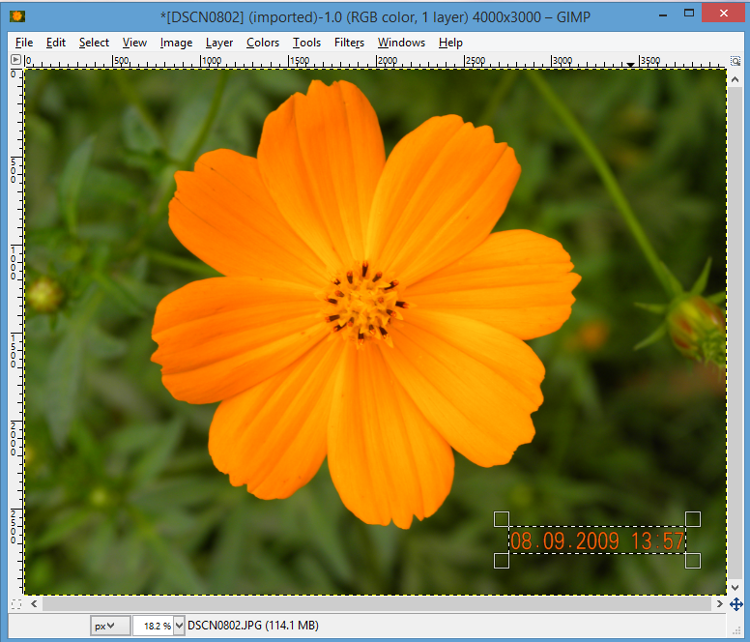Click the 18.2 % zoom field
Screen dimensions: 750x642
point(153,625)
